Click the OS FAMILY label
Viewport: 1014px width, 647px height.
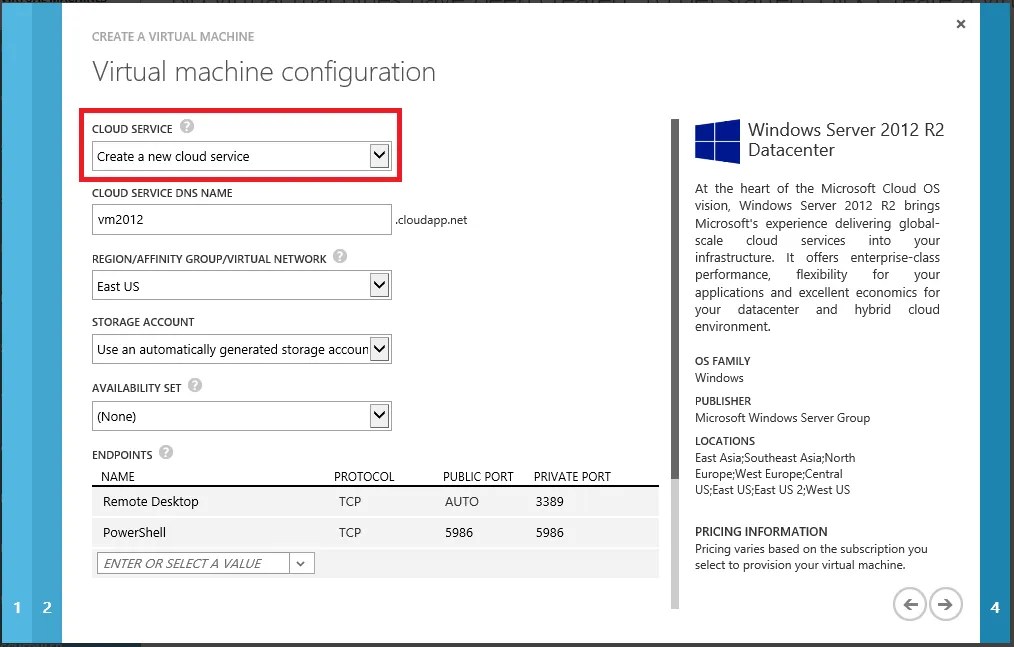pos(723,361)
